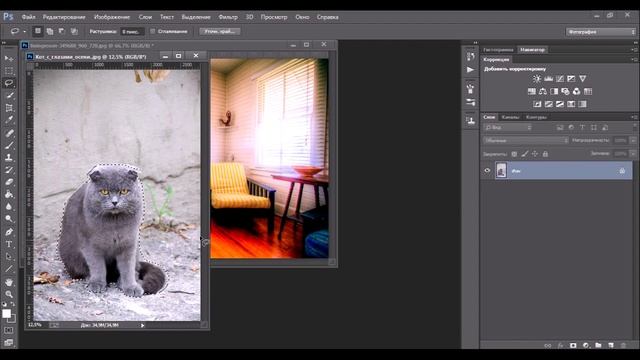Open the Коррекция panel flyout menu
640x360 pixels.
pos(634,60)
